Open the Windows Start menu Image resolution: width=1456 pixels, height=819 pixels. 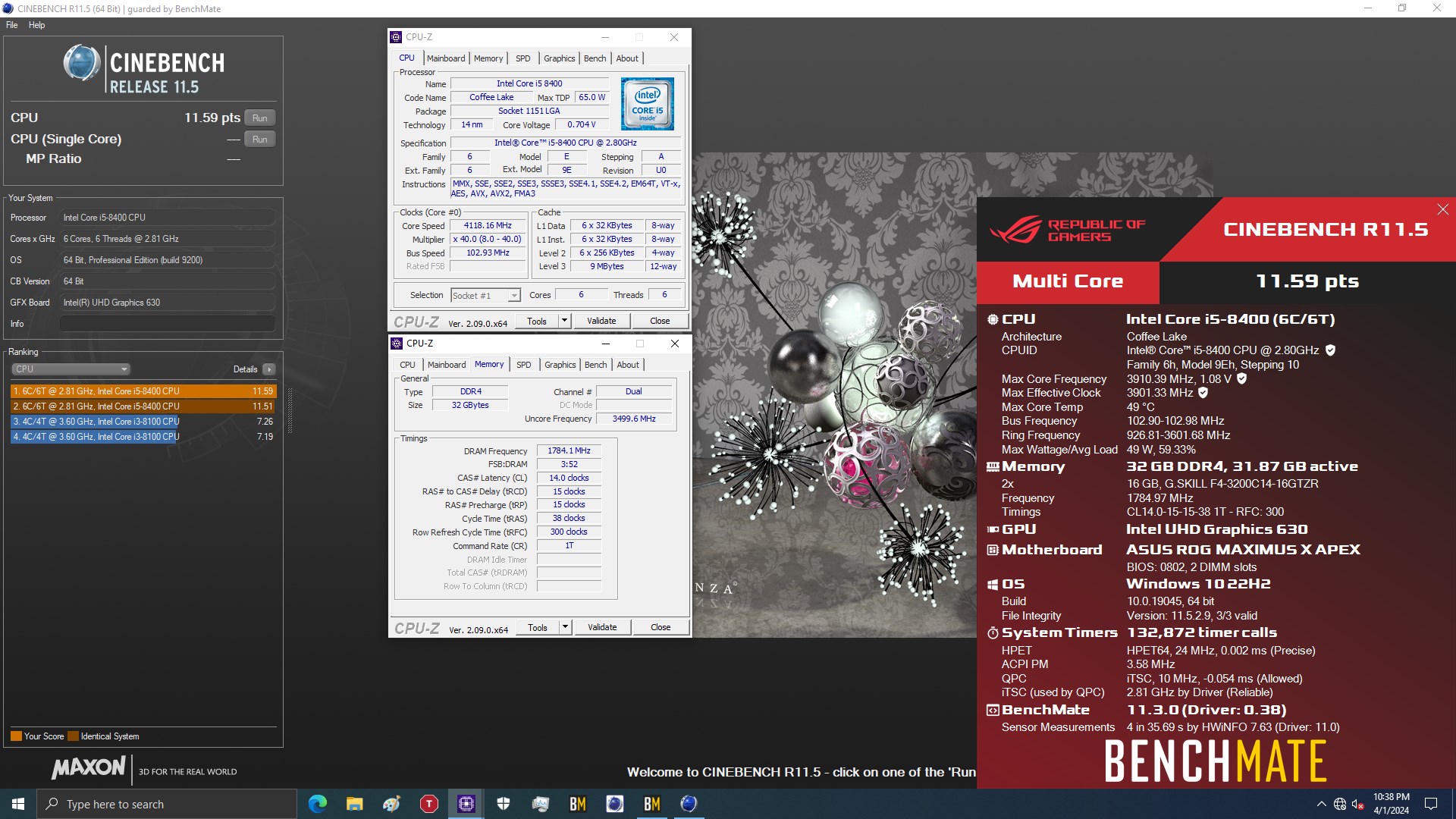18,804
